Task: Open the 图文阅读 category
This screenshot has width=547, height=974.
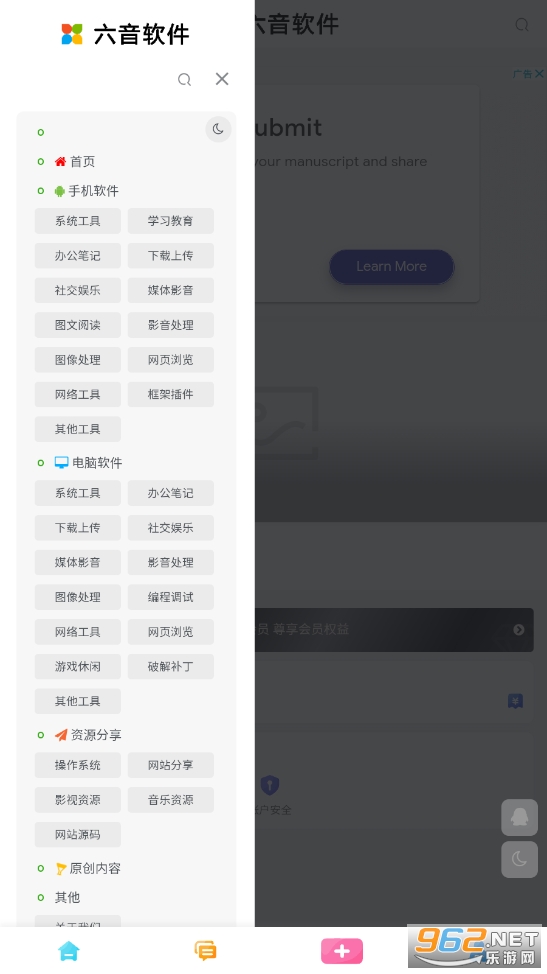Action: pyautogui.click(x=78, y=325)
